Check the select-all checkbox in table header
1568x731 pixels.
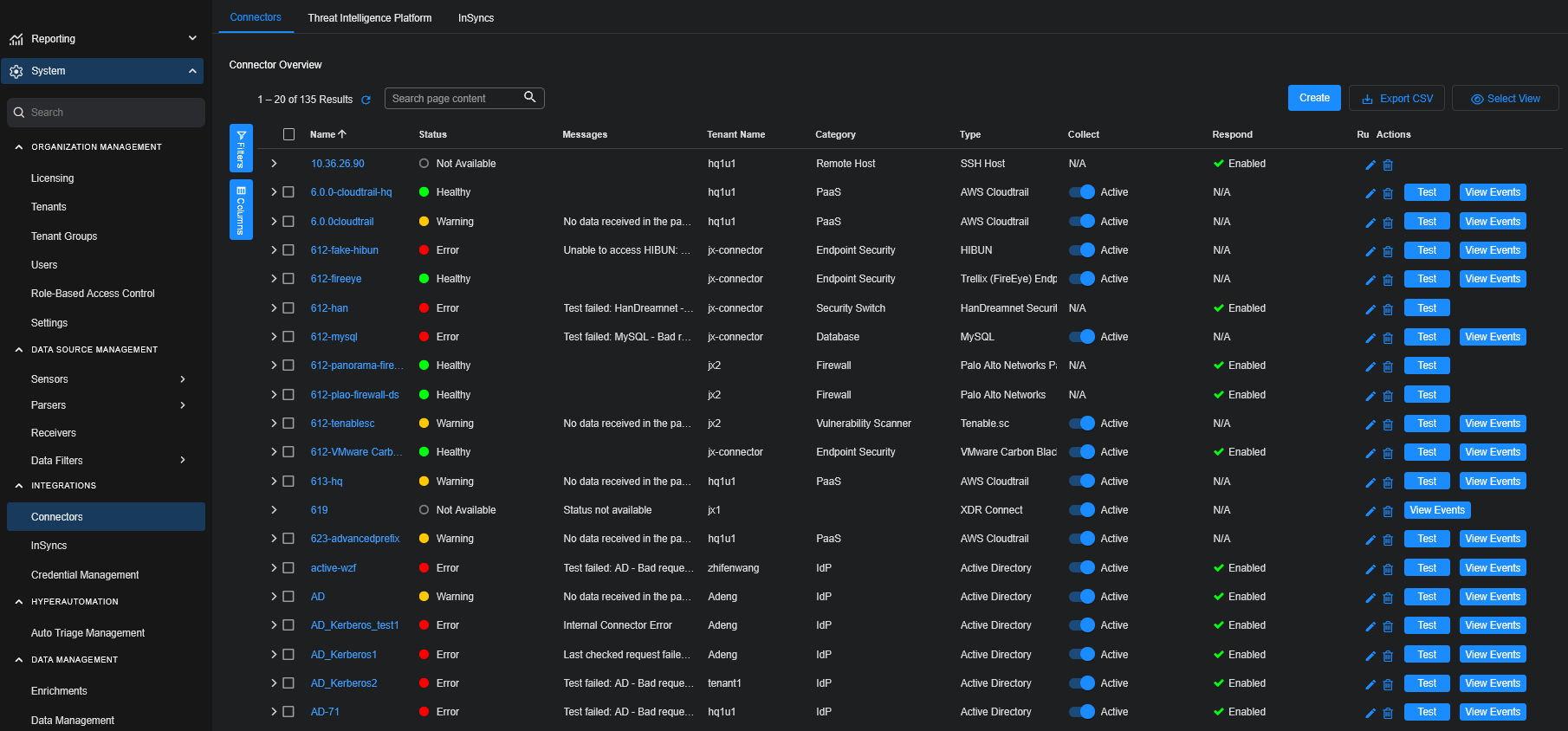[289, 134]
